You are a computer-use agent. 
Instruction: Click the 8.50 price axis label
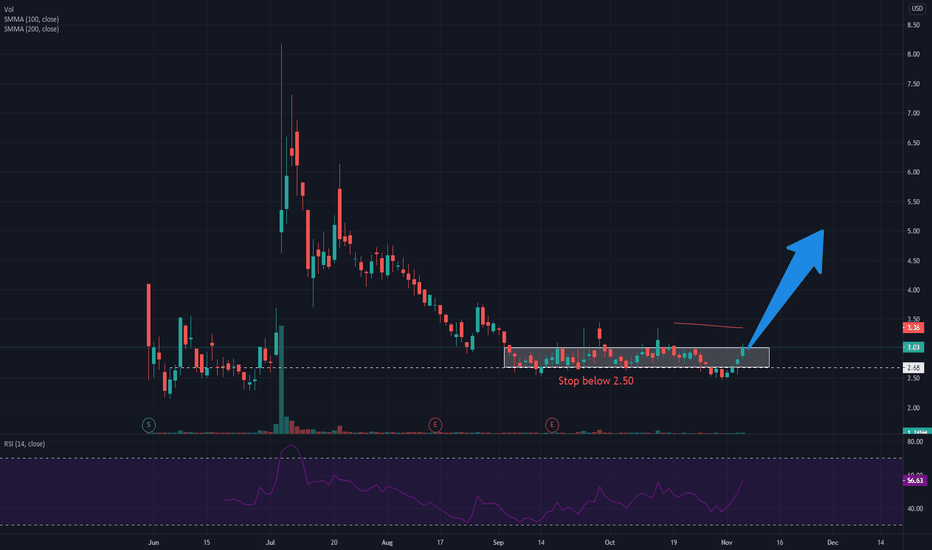click(x=914, y=25)
